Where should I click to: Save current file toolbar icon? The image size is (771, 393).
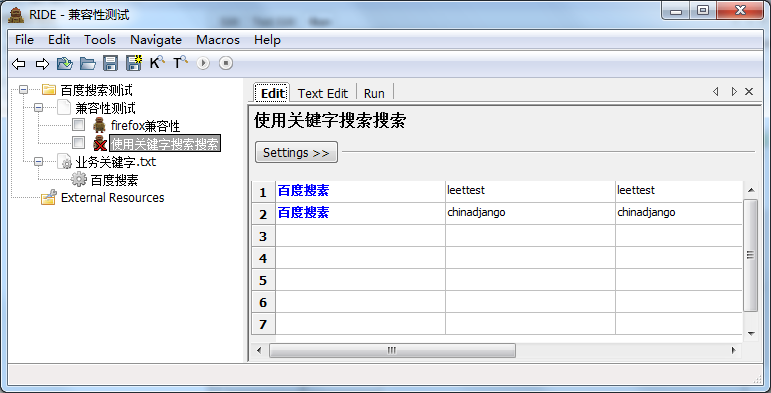(110, 63)
